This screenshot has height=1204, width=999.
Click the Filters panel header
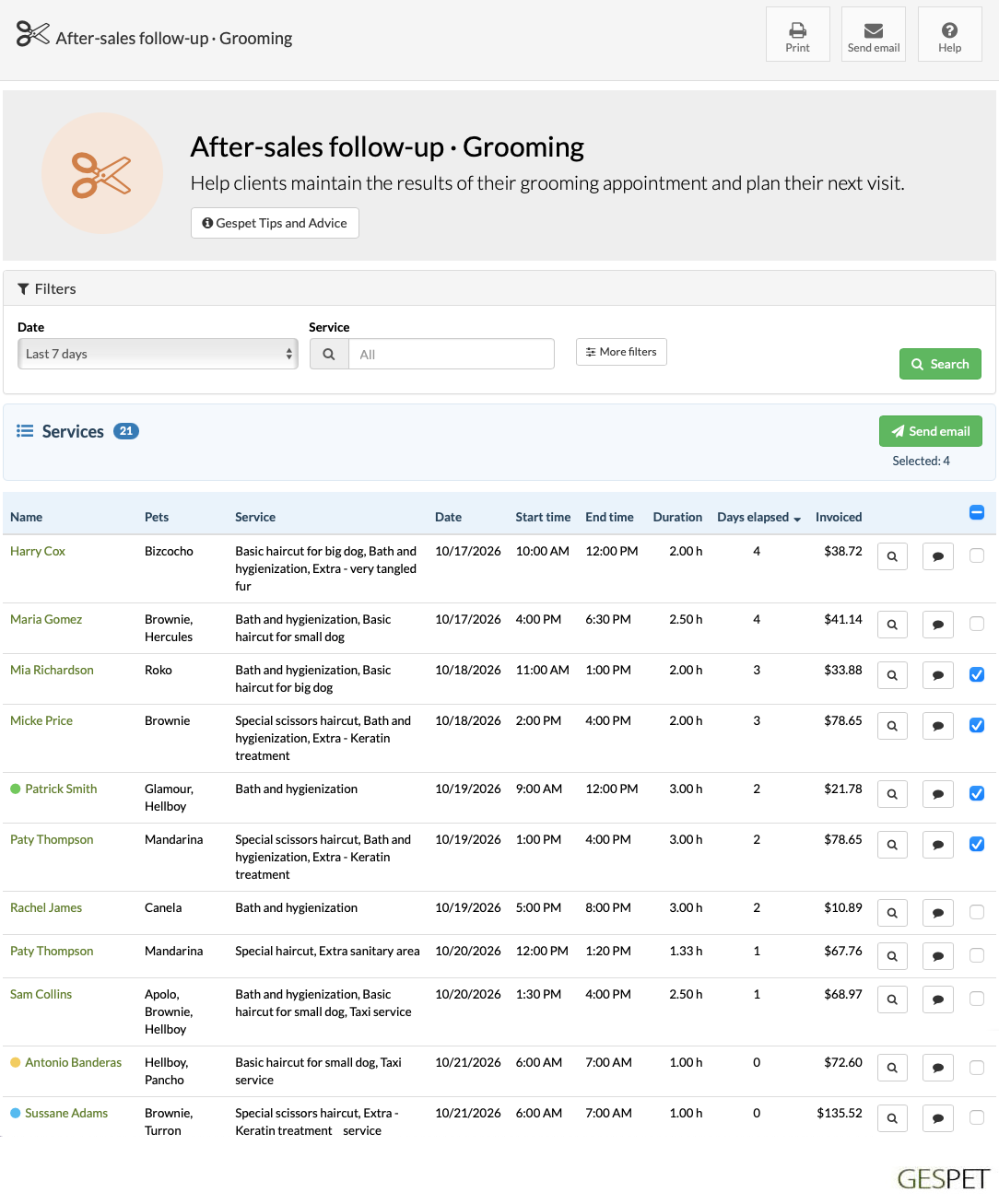click(499, 288)
